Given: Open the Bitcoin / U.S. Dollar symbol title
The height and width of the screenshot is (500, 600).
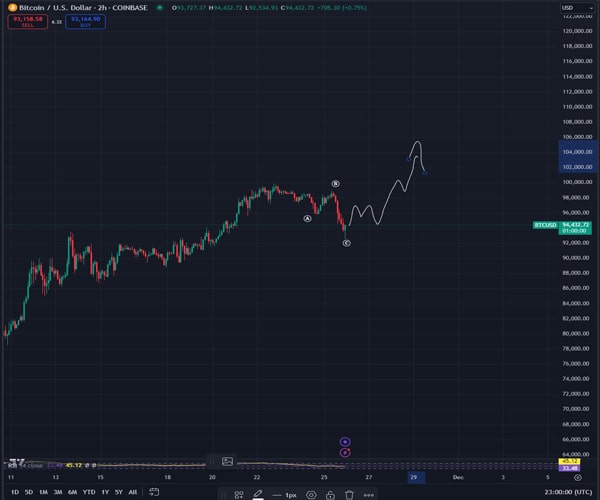Looking at the screenshot, I should point(83,8).
